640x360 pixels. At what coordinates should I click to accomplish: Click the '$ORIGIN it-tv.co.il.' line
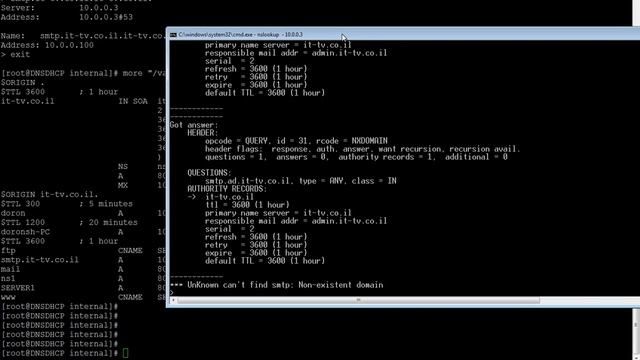click(x=49, y=195)
